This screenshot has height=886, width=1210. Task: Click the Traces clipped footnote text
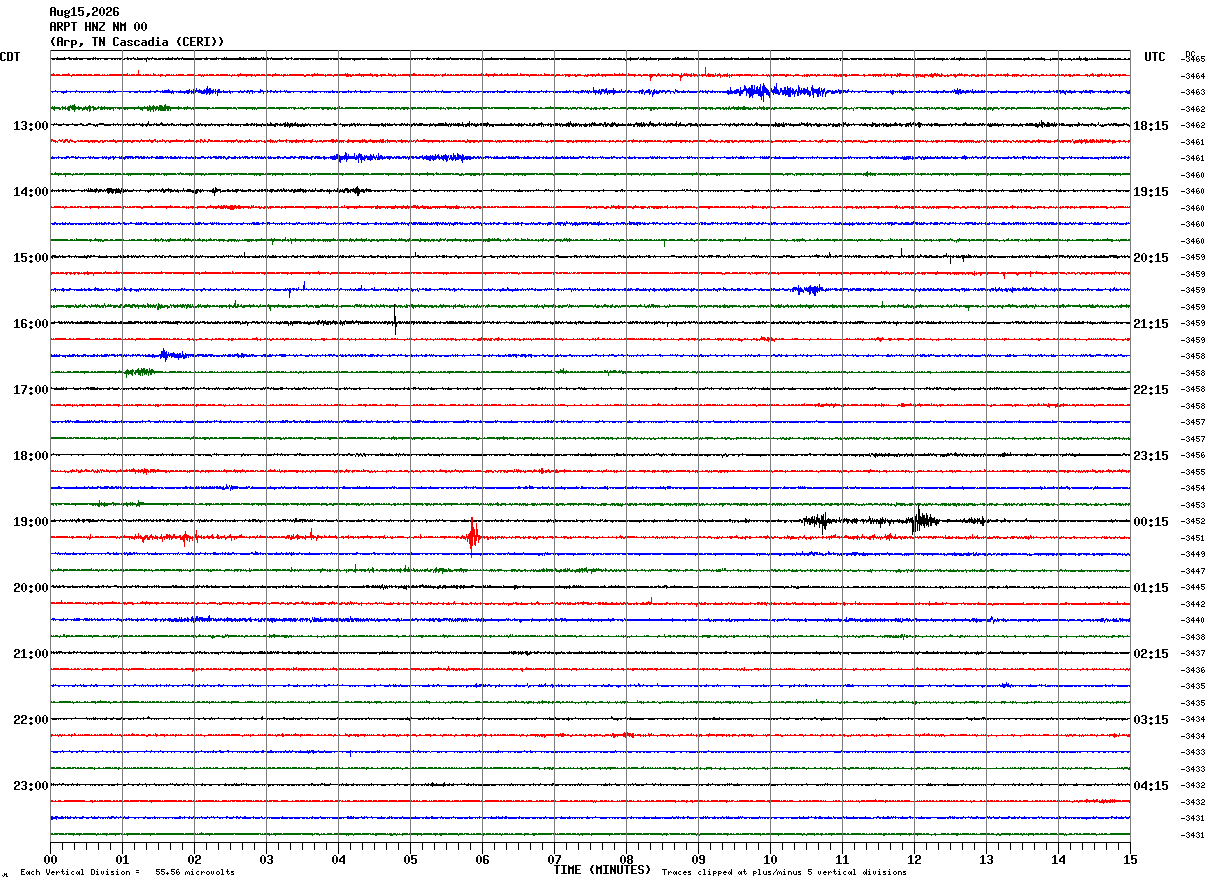pyautogui.click(x=784, y=872)
